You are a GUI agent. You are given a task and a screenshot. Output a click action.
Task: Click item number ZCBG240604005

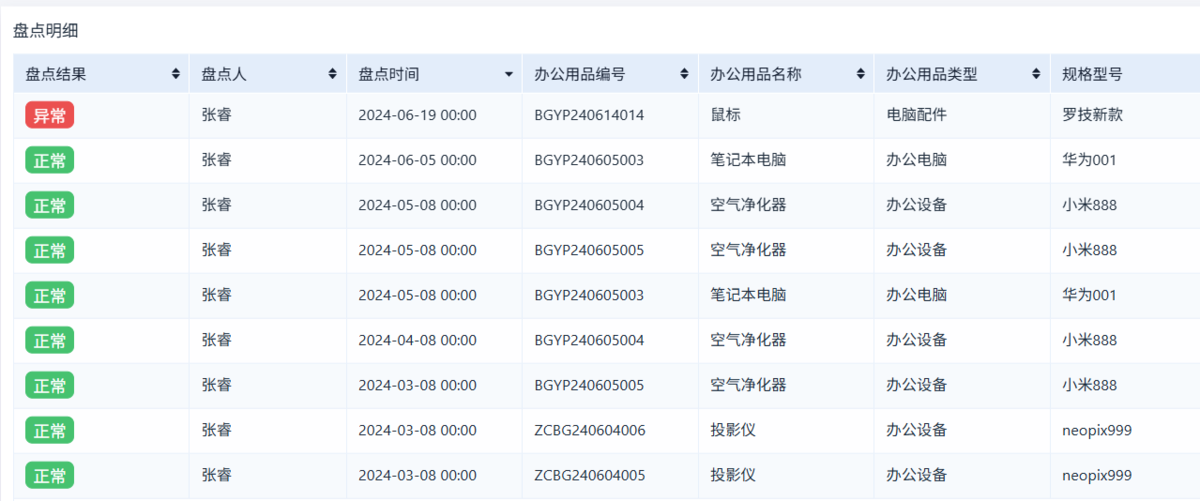[x=589, y=475]
